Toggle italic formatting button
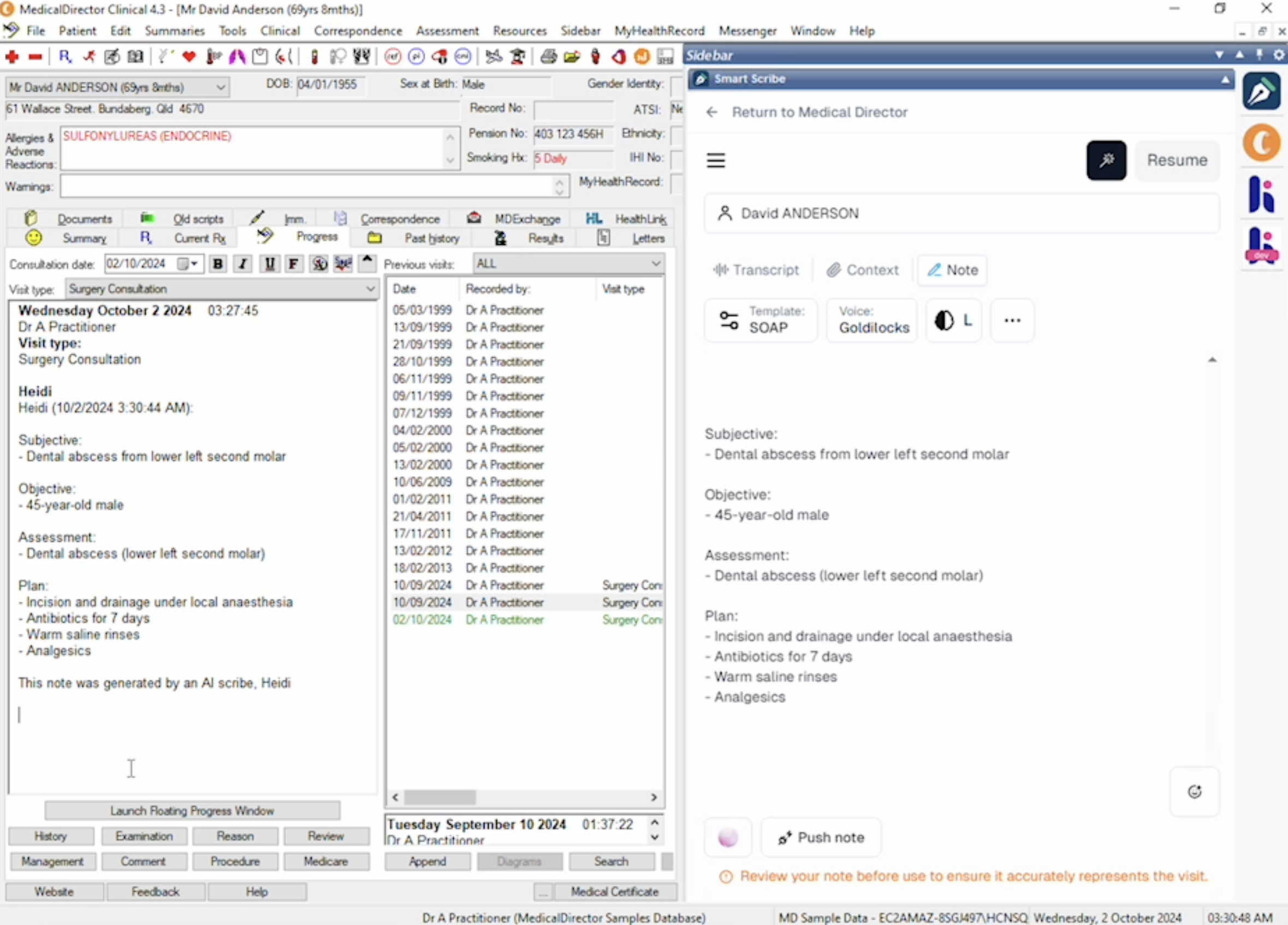This screenshot has height=925, width=1288. click(243, 264)
